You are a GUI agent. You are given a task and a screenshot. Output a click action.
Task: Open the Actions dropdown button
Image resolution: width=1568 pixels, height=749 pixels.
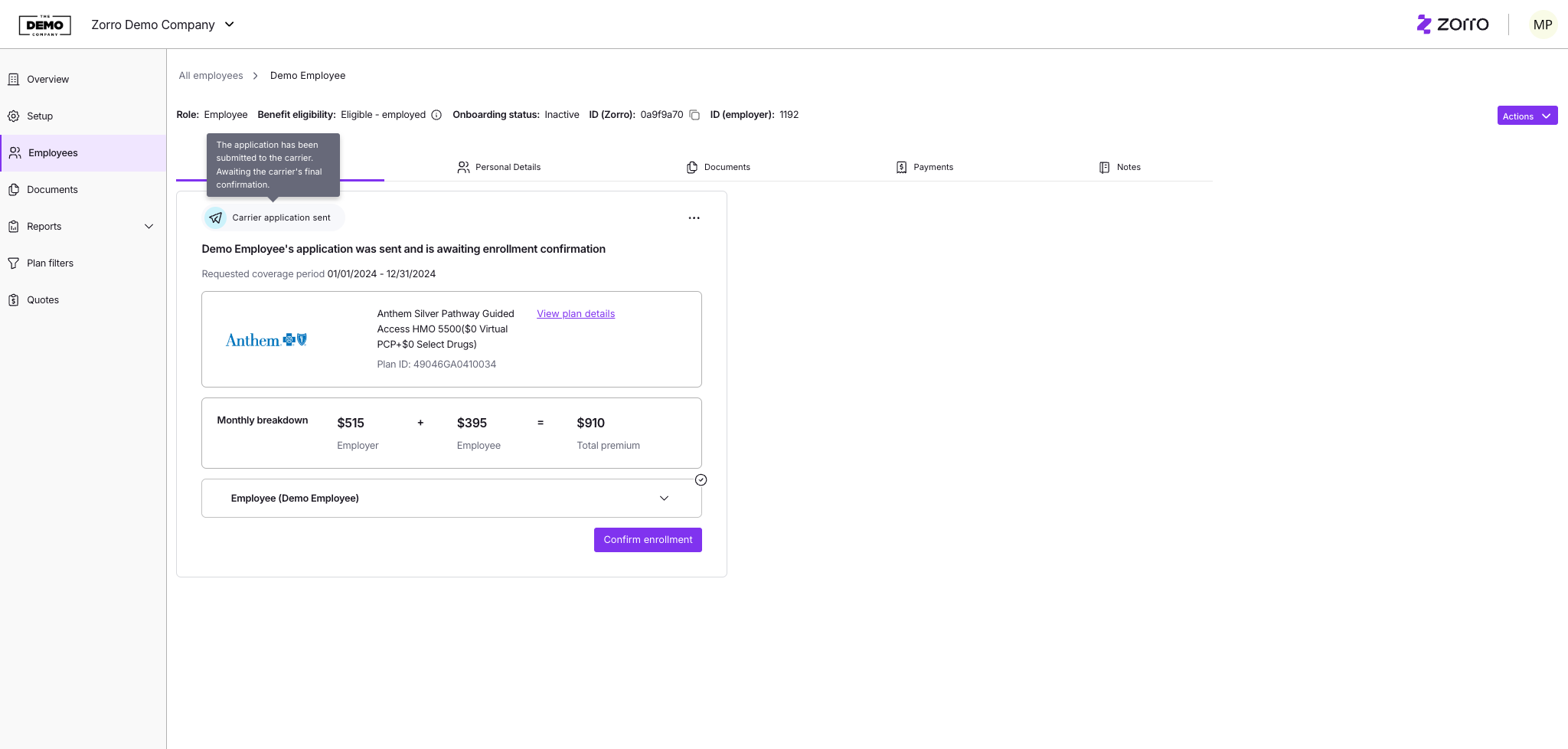pyautogui.click(x=1527, y=116)
